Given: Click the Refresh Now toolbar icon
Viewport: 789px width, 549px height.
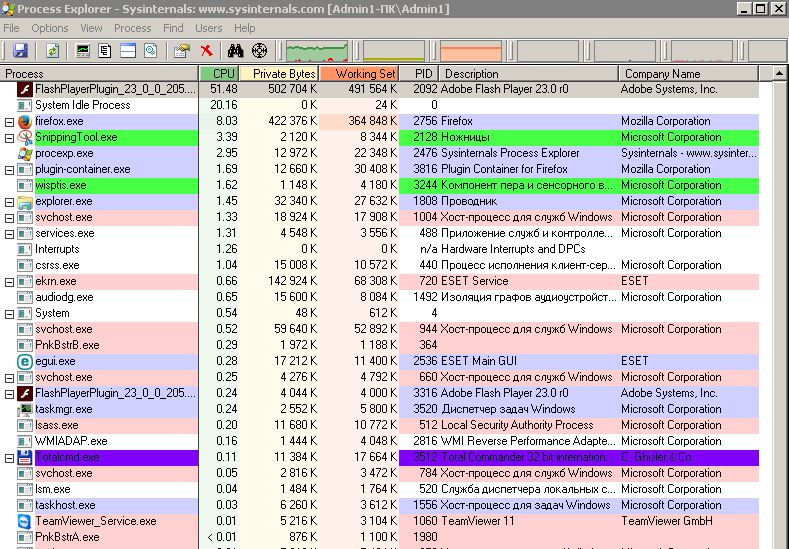Looking at the screenshot, I should click(x=52, y=50).
